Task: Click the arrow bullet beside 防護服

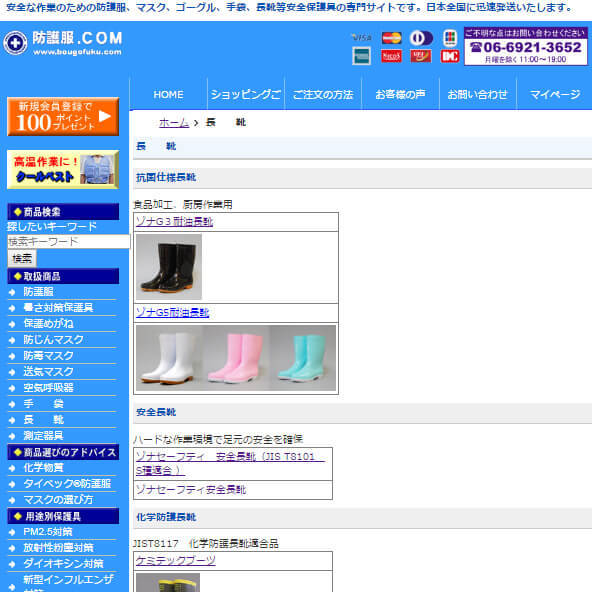Action: tap(12, 292)
